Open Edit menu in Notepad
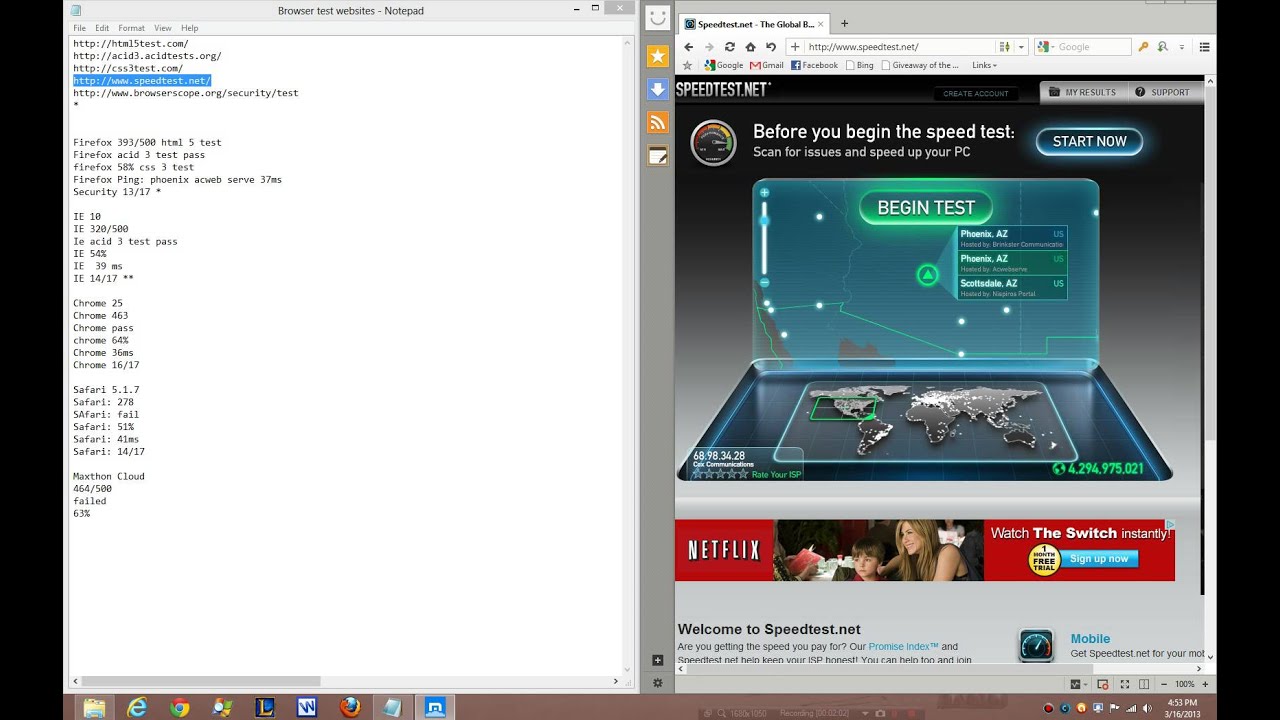The height and width of the screenshot is (720, 1280). [x=103, y=28]
